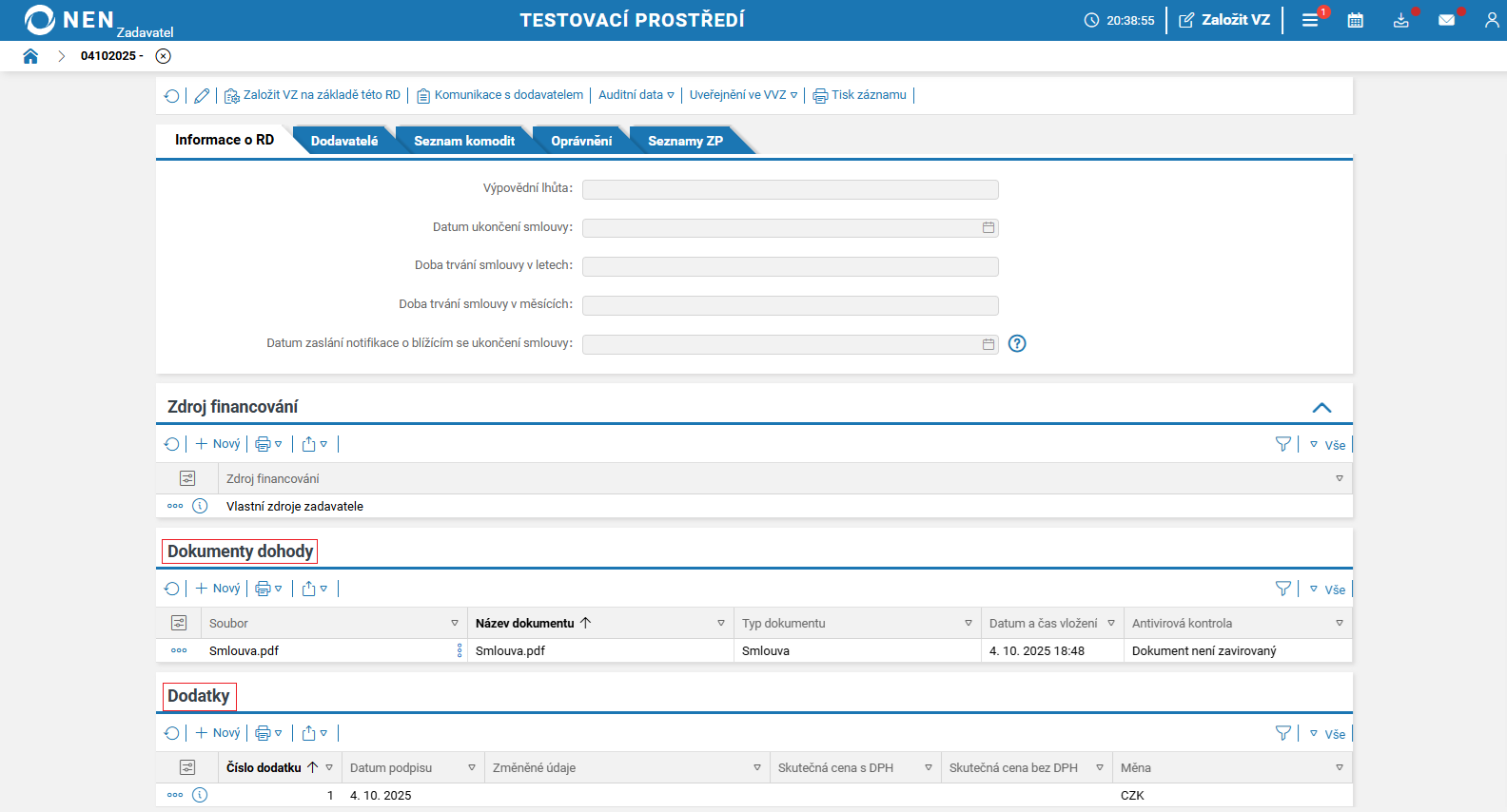Click the Výpovědní lhůta input field
This screenshot has width=1507, height=812.
(790, 189)
